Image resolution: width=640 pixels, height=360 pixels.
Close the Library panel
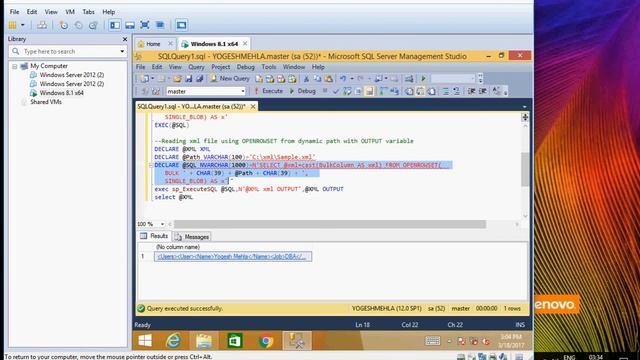[x=125, y=39]
